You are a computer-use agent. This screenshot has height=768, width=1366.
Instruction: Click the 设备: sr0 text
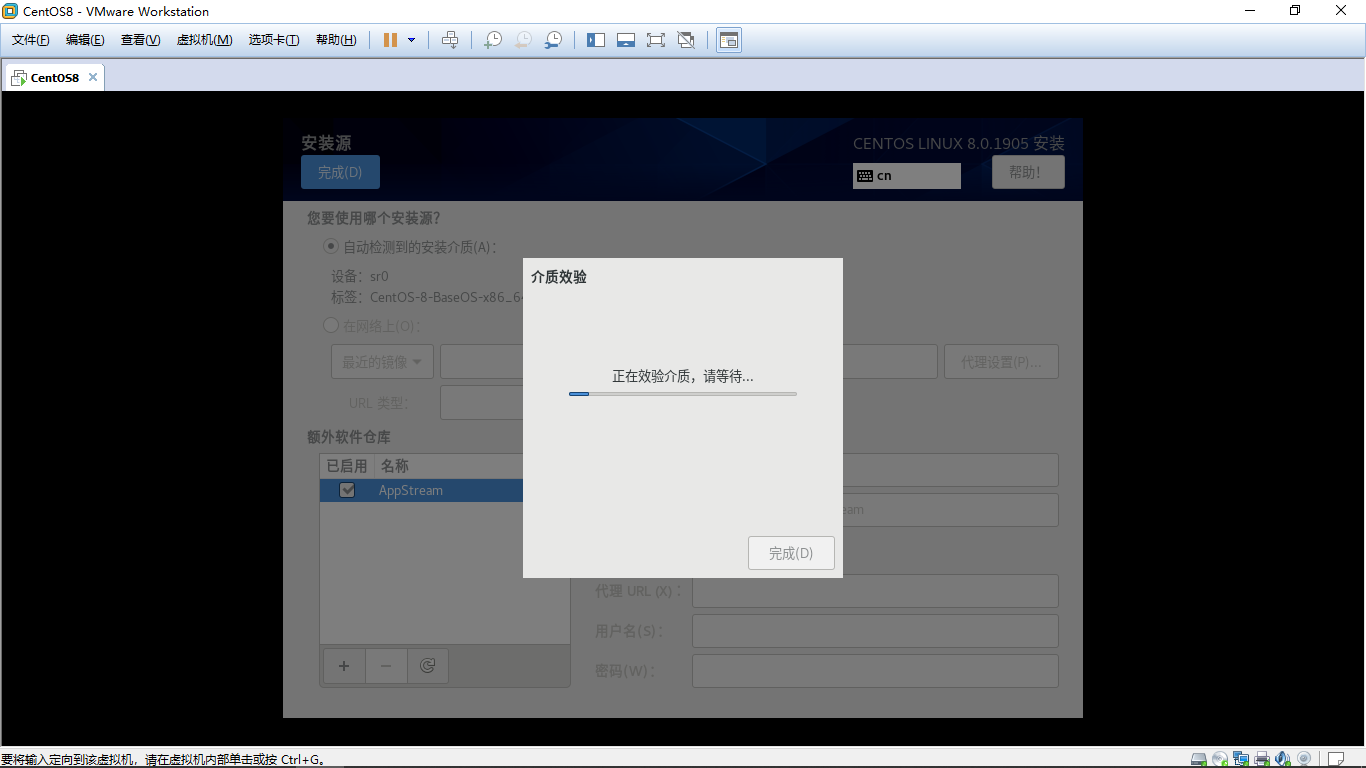[x=360, y=276]
